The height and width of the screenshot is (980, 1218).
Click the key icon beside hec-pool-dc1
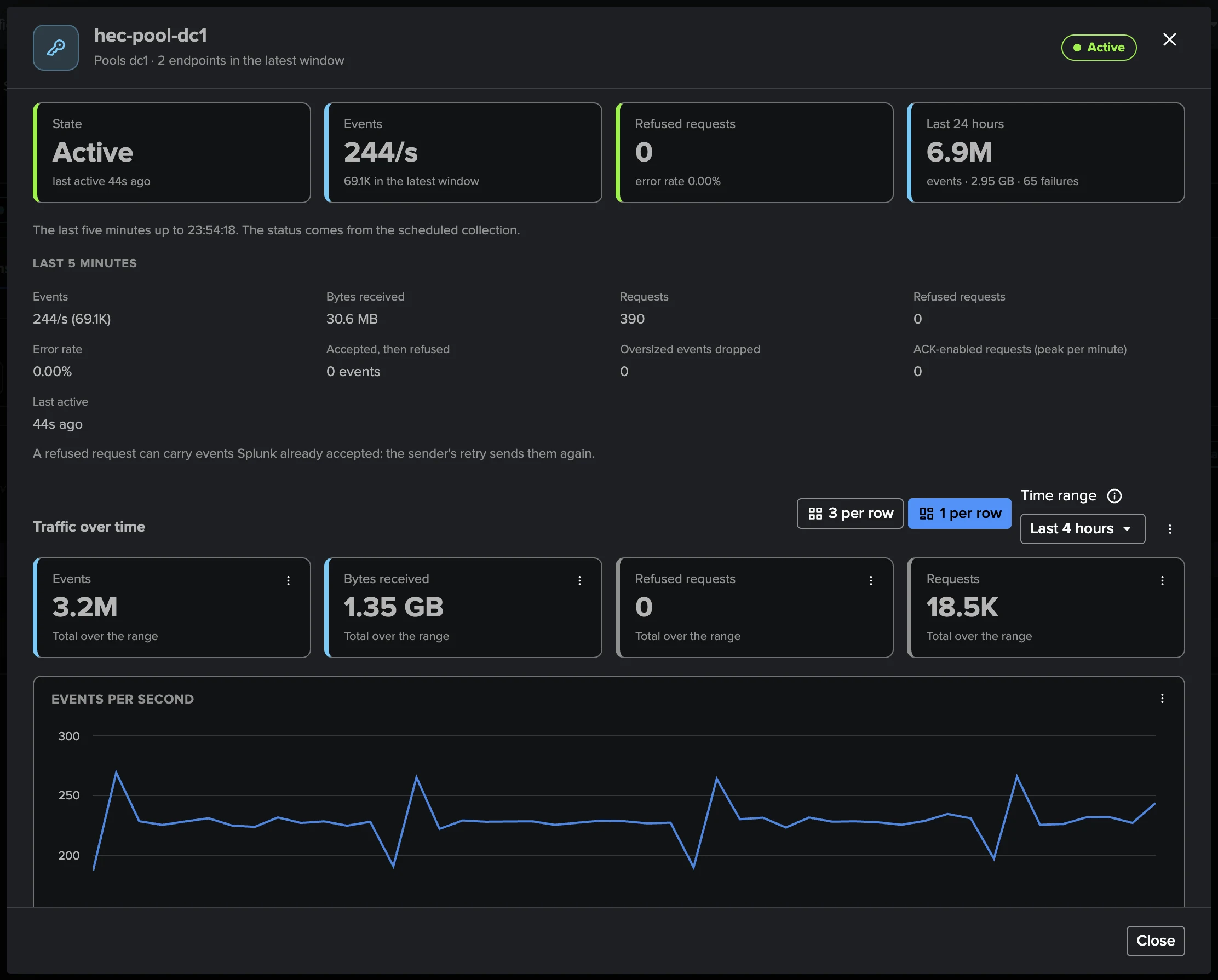click(x=55, y=48)
